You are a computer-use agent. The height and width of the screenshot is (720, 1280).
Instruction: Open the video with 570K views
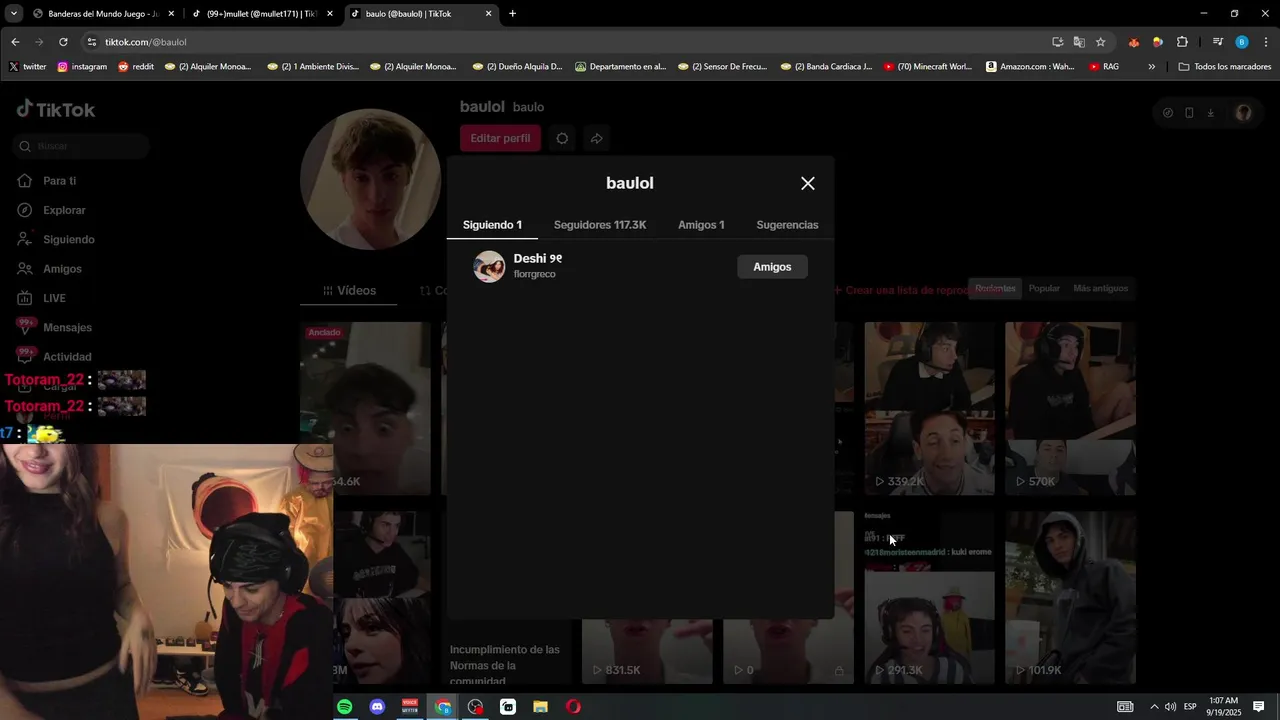tap(1070, 408)
